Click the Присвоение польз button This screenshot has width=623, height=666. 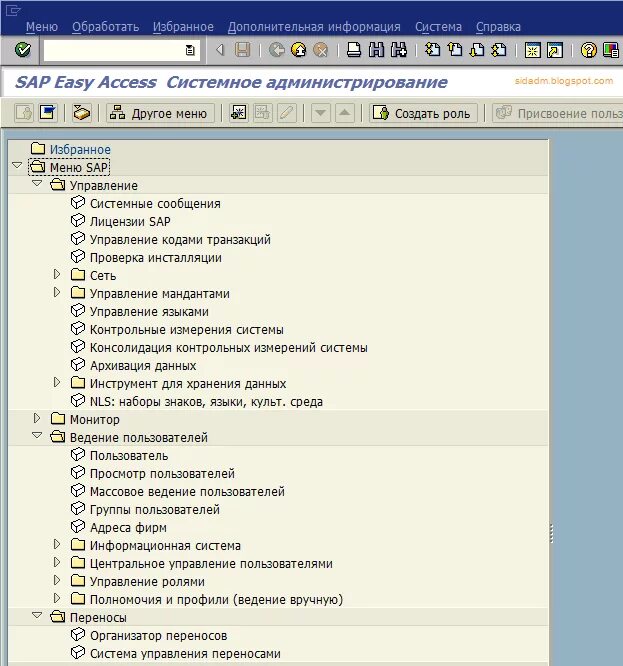pos(557,113)
